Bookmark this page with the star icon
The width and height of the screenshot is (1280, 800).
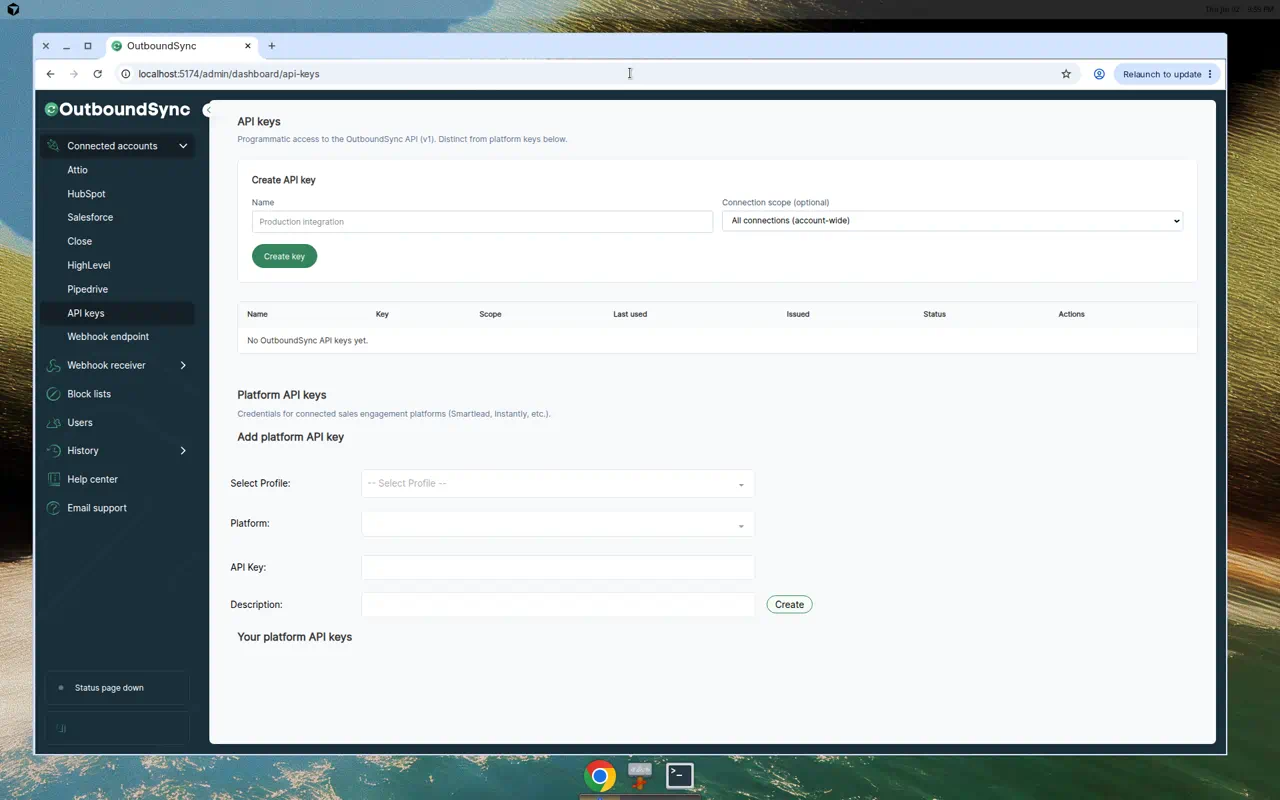click(1066, 74)
